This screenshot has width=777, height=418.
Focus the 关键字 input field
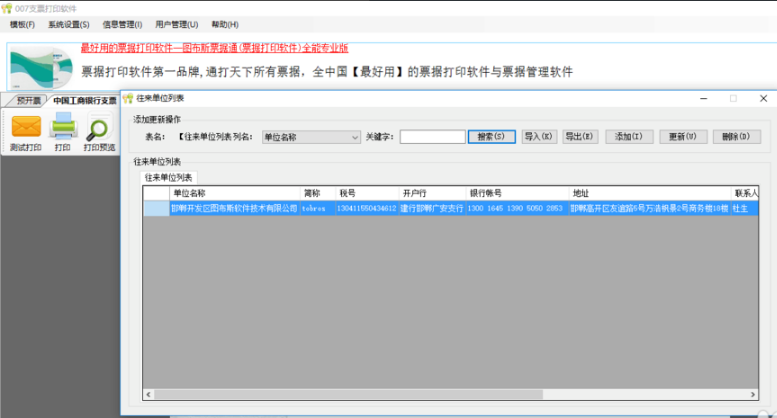click(433, 137)
